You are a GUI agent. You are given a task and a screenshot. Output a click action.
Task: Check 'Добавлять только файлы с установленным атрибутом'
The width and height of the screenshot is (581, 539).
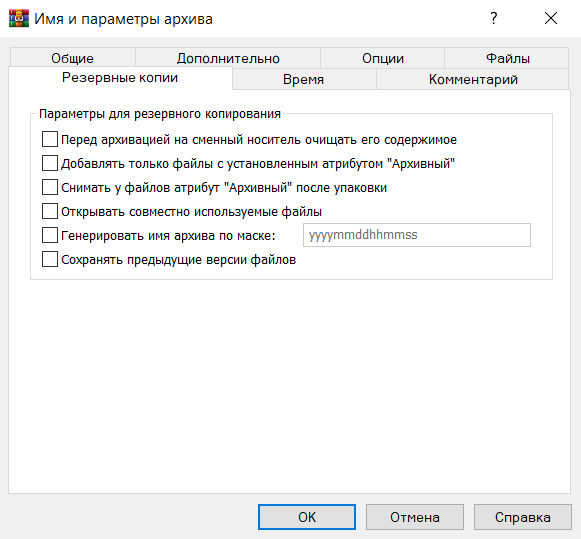point(50,163)
